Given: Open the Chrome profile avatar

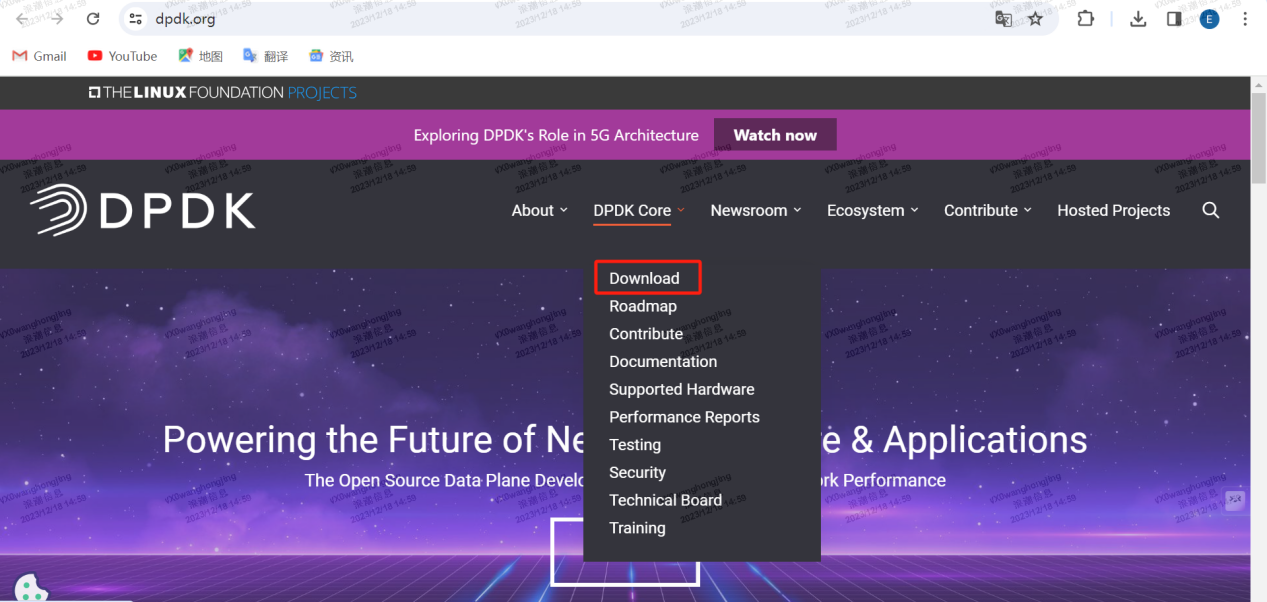Looking at the screenshot, I should click(1208, 18).
